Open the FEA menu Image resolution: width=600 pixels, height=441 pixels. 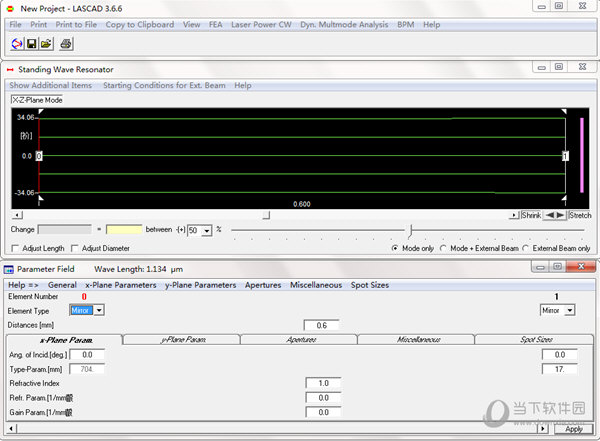(x=215, y=24)
